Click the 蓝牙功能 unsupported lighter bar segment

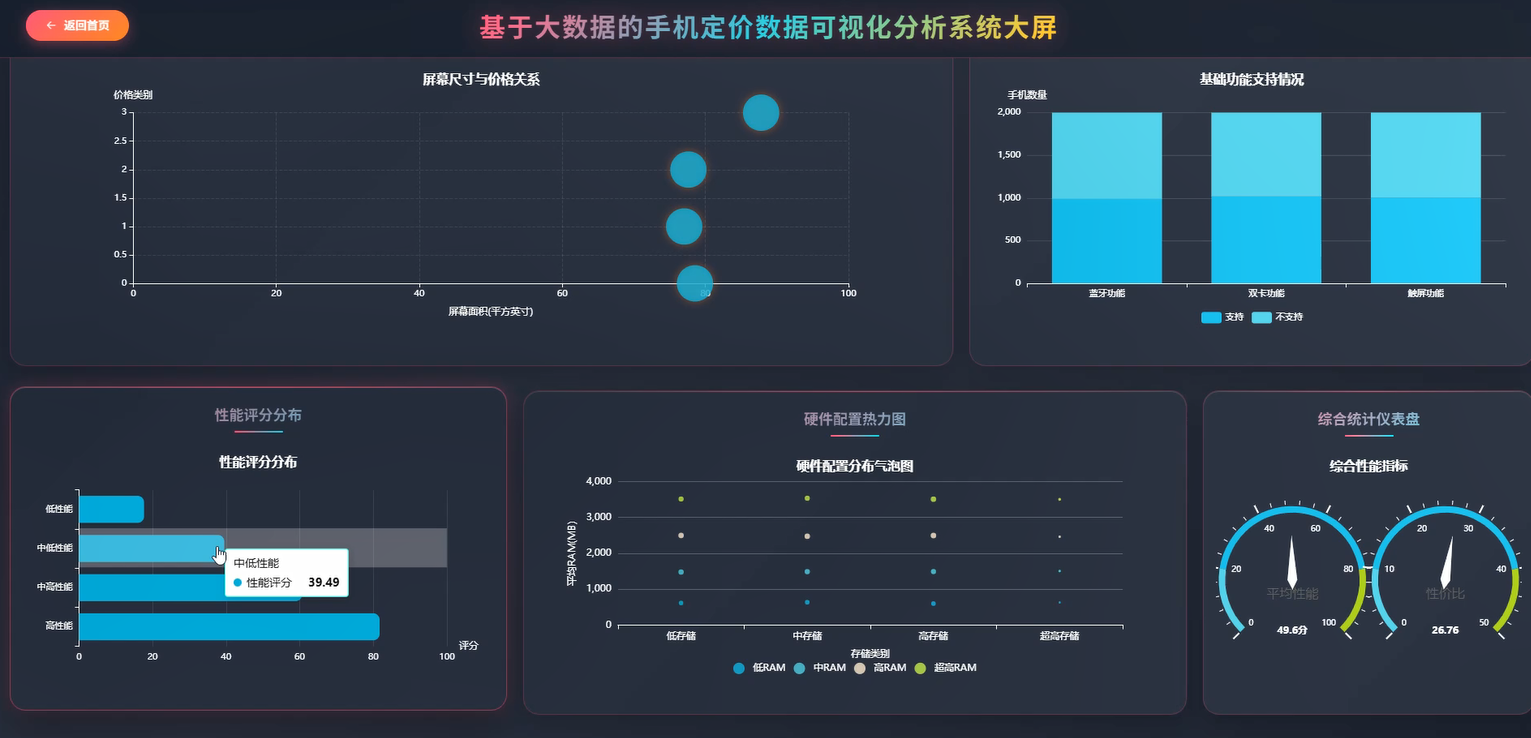click(x=1107, y=155)
